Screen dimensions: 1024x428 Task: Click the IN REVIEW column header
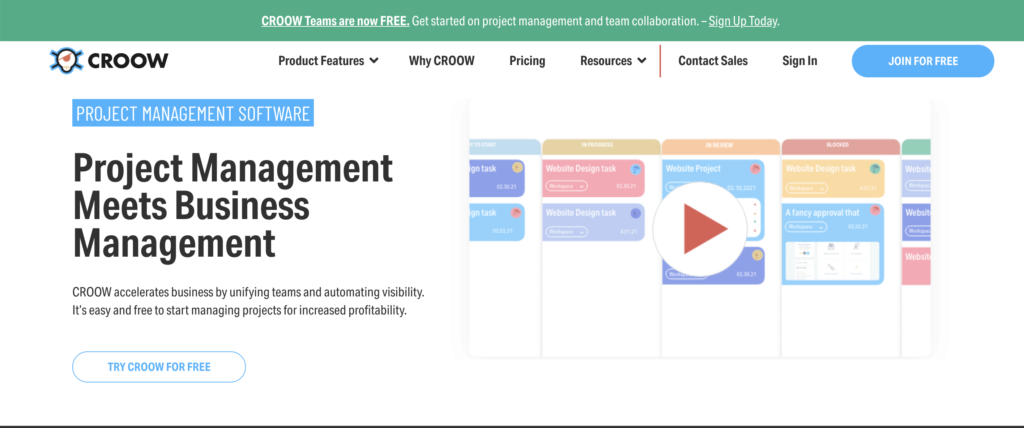pyautogui.click(x=720, y=146)
